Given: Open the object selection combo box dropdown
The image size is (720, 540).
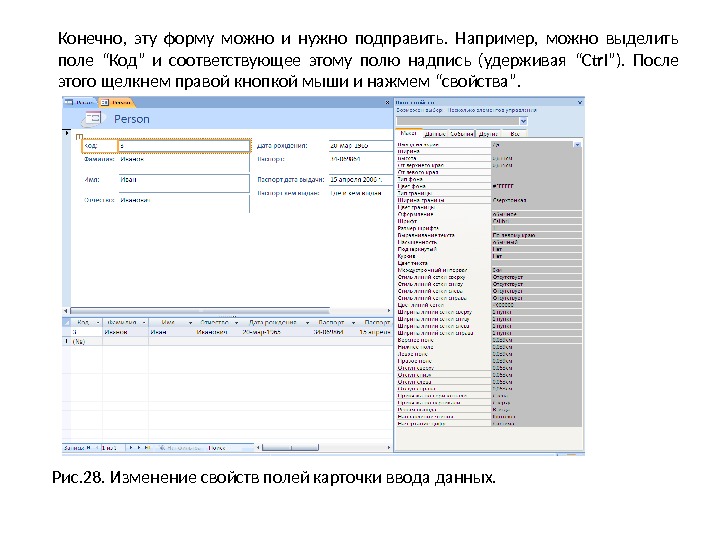Looking at the screenshot, I should point(523,121).
